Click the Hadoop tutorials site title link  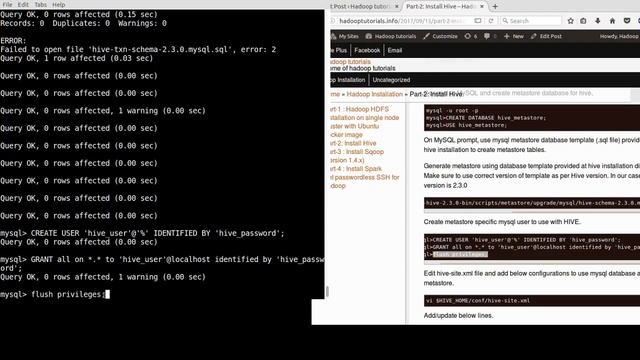click(x=351, y=62)
